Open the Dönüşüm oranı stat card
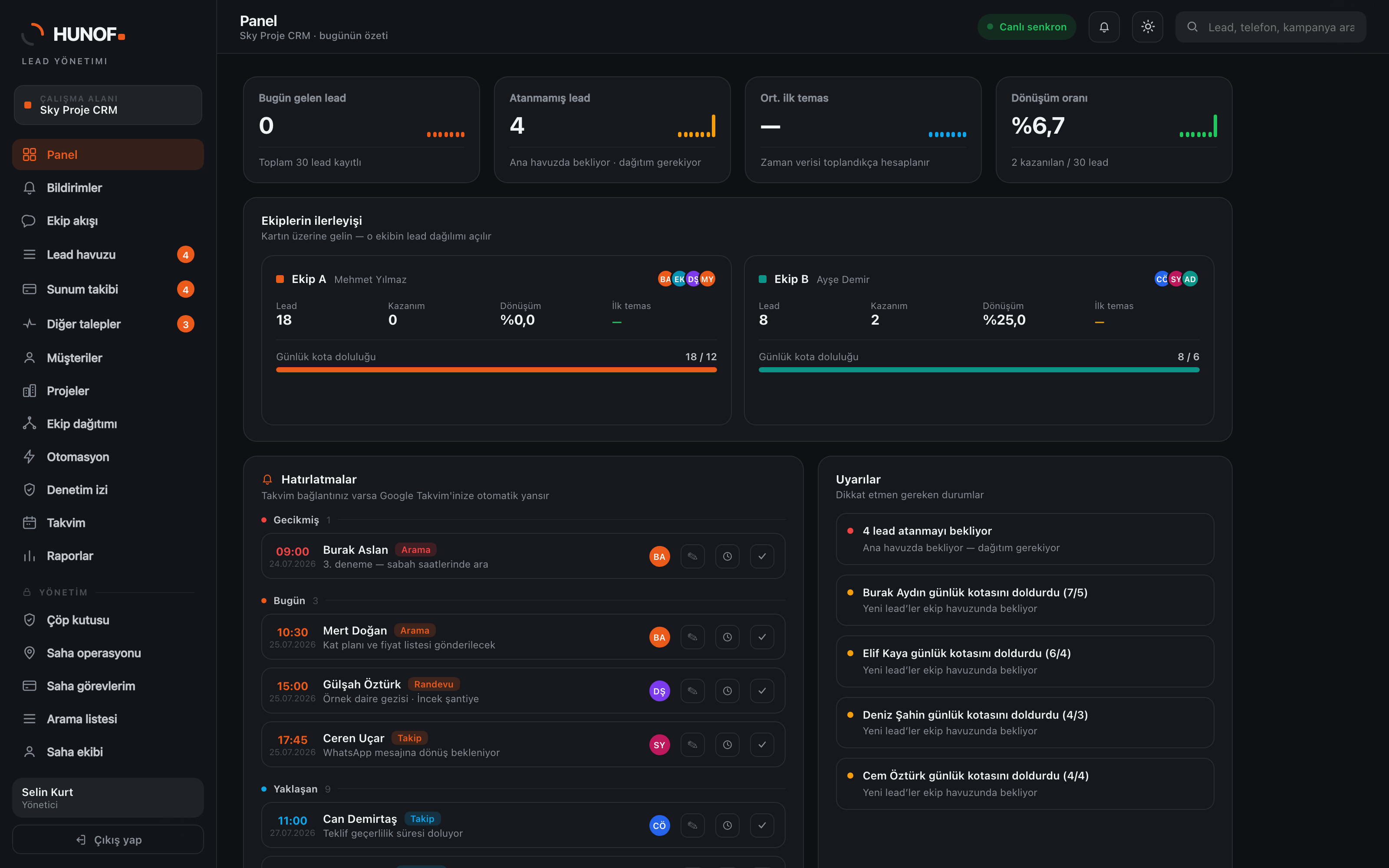 click(x=1114, y=130)
